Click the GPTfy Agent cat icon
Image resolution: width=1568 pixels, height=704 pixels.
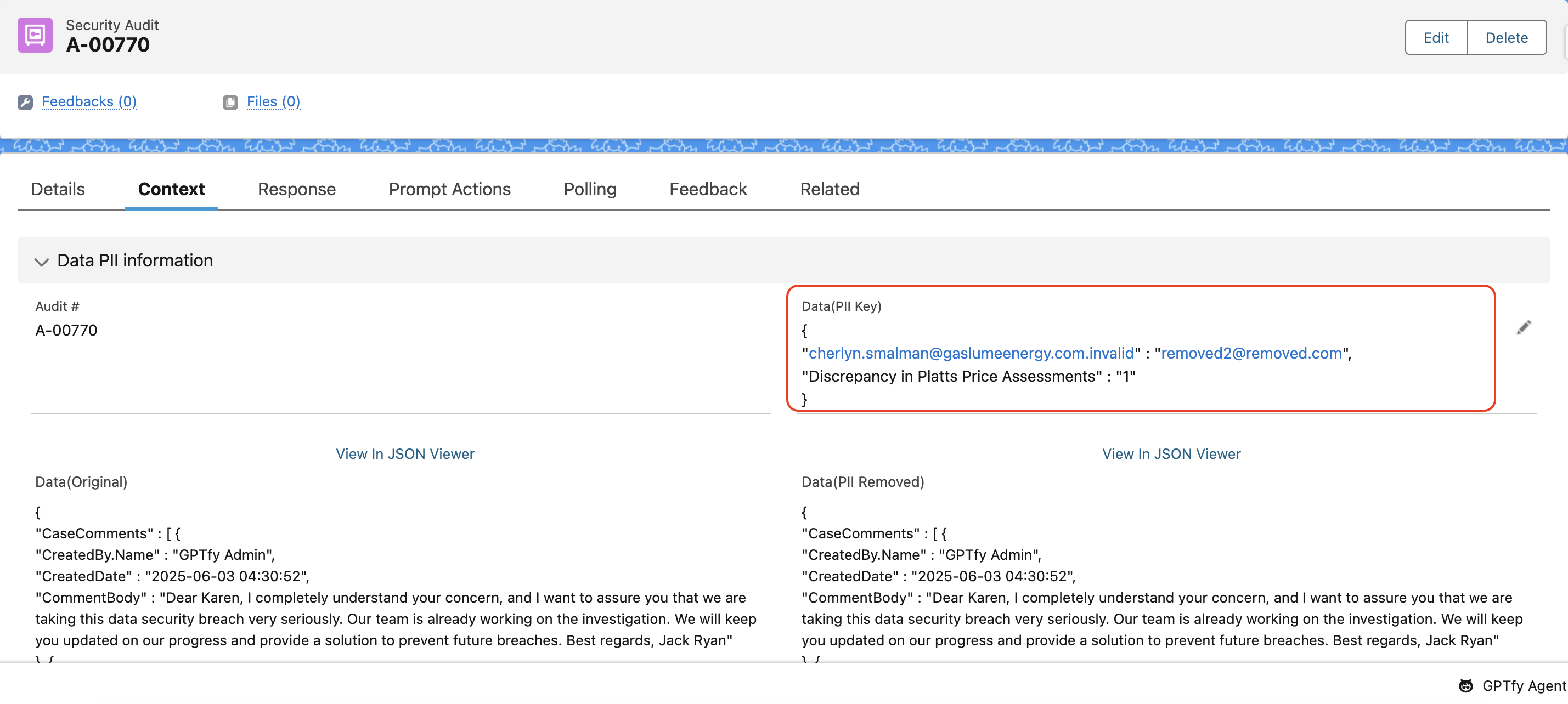pyautogui.click(x=1466, y=686)
